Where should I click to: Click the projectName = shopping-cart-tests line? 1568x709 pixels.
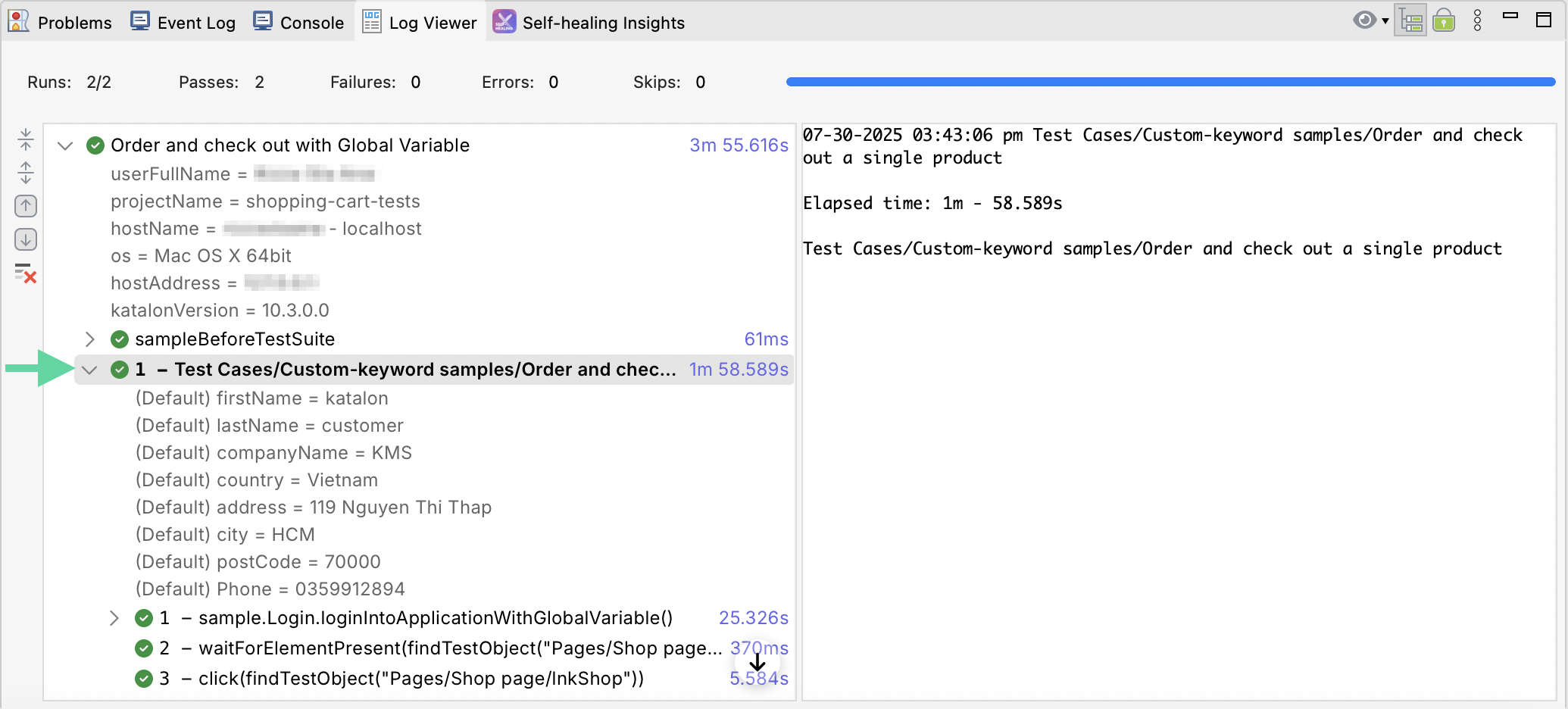click(x=265, y=201)
